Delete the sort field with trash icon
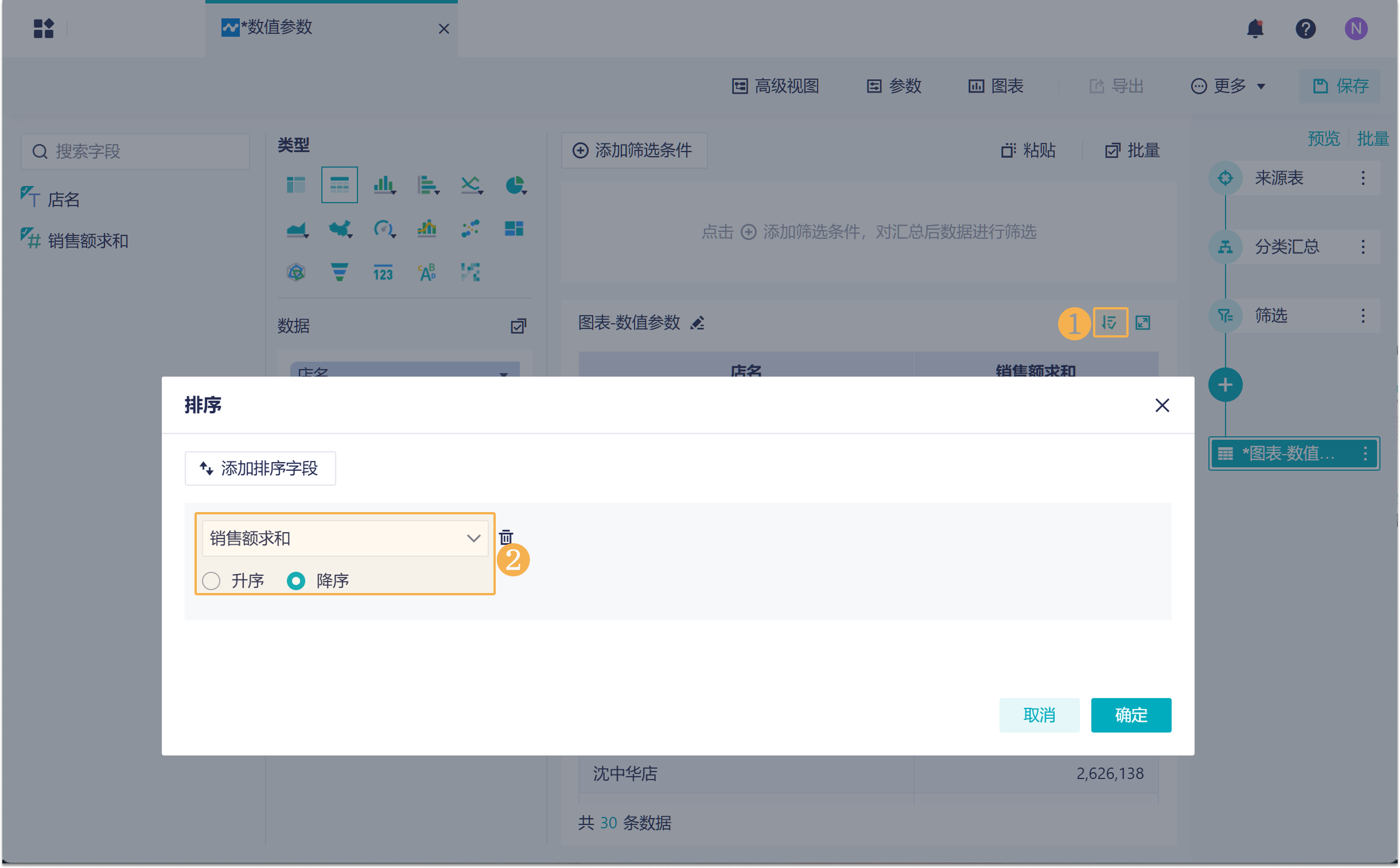 tap(505, 537)
